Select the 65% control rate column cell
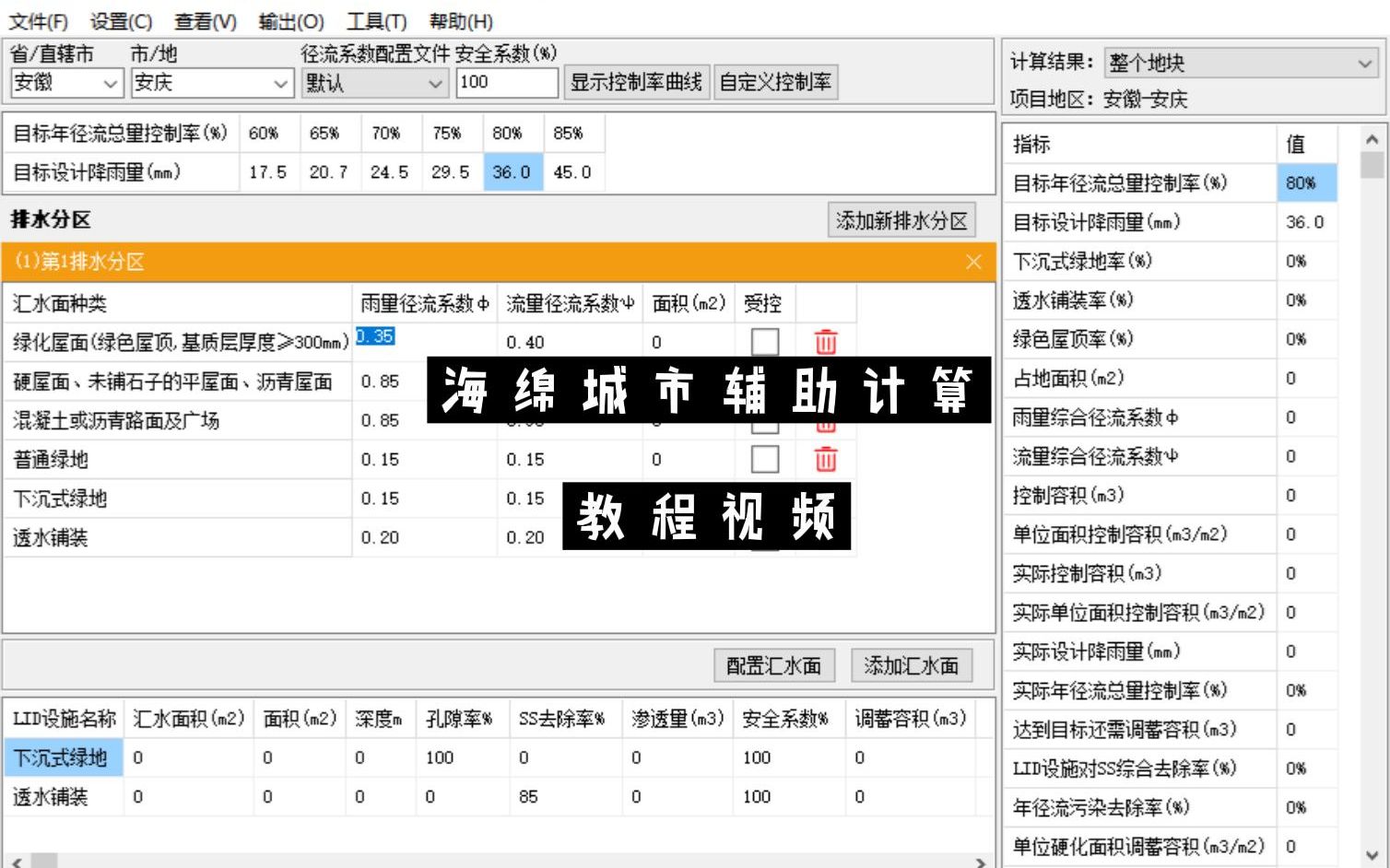 [330, 134]
